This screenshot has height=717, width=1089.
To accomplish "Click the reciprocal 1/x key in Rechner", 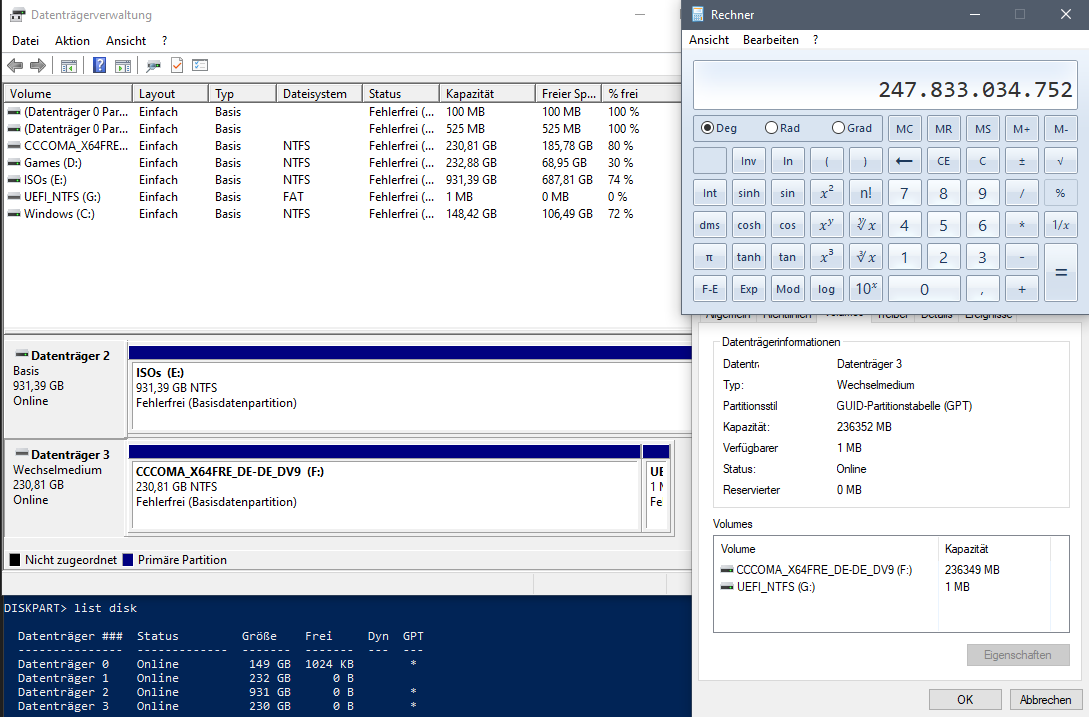I will coord(1060,225).
